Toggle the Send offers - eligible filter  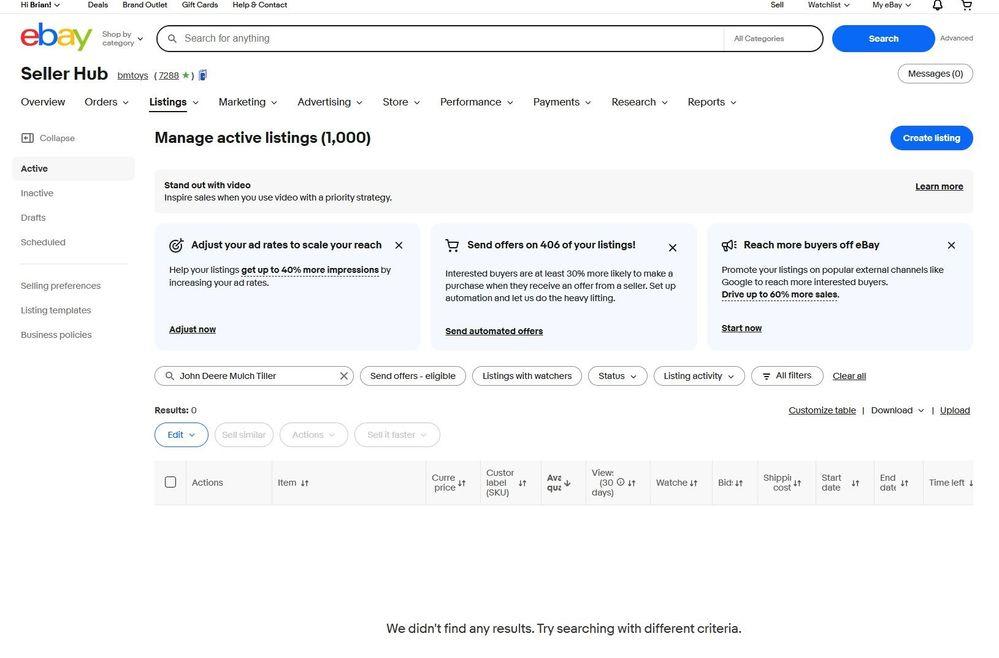[413, 376]
